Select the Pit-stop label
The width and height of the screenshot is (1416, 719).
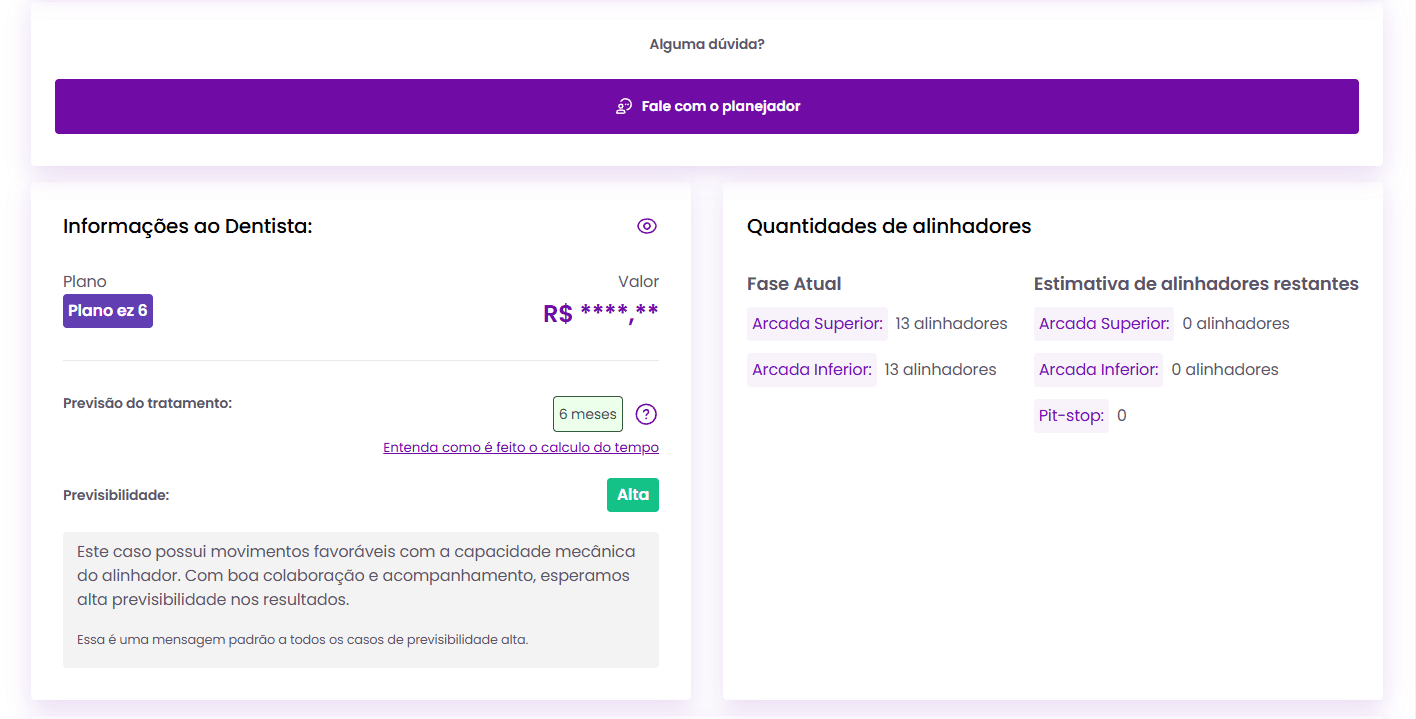[1070, 415]
